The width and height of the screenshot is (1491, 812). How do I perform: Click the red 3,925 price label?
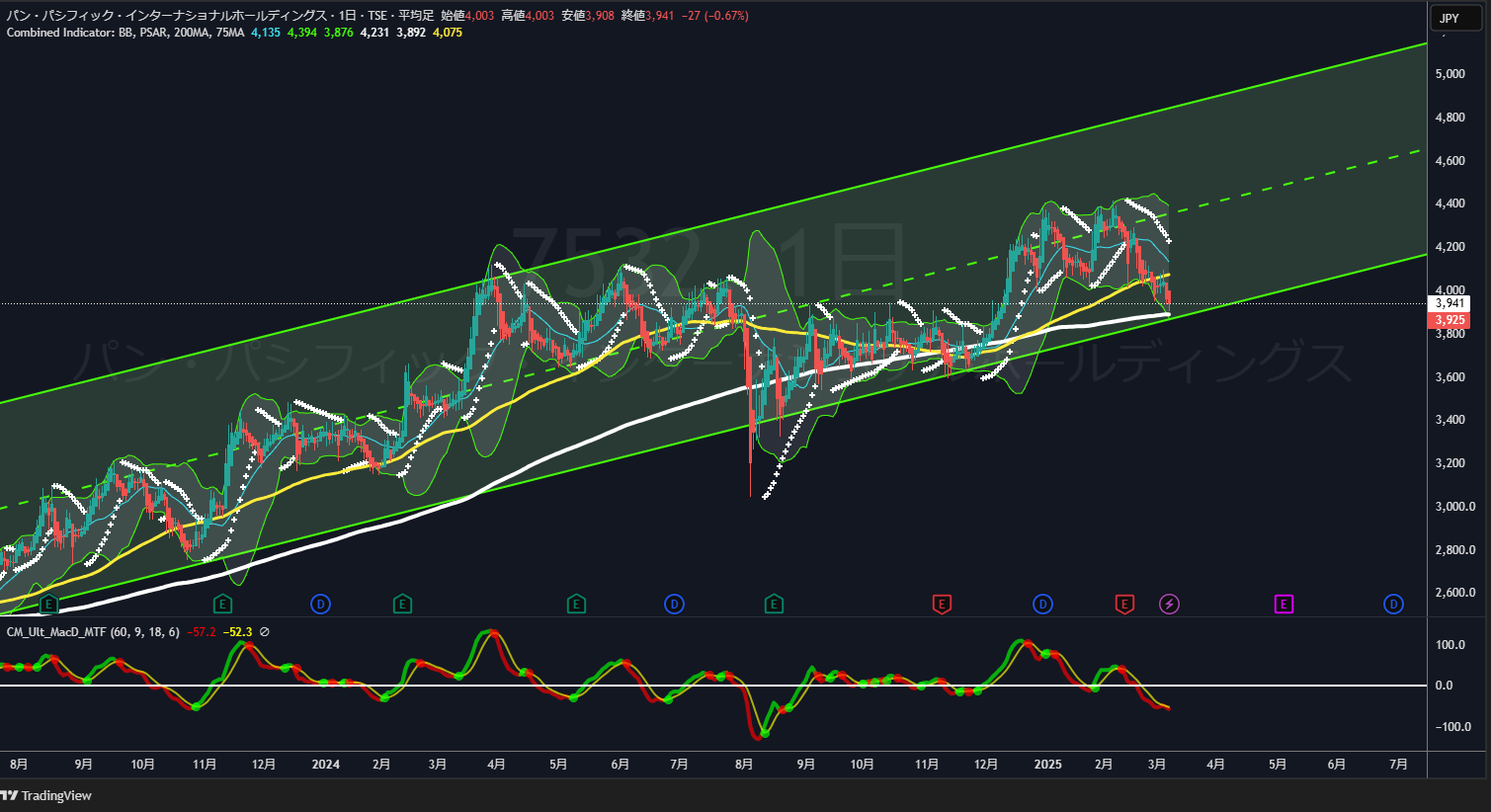1450,320
